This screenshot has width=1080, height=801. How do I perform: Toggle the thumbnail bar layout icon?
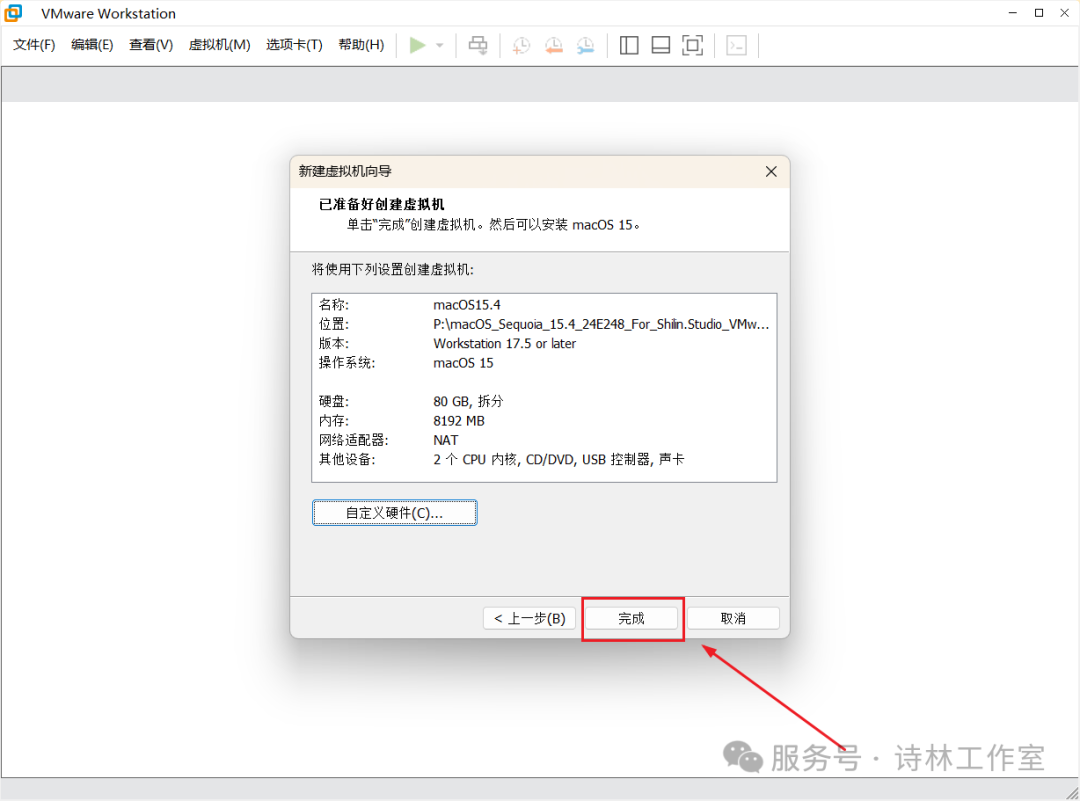[661, 45]
